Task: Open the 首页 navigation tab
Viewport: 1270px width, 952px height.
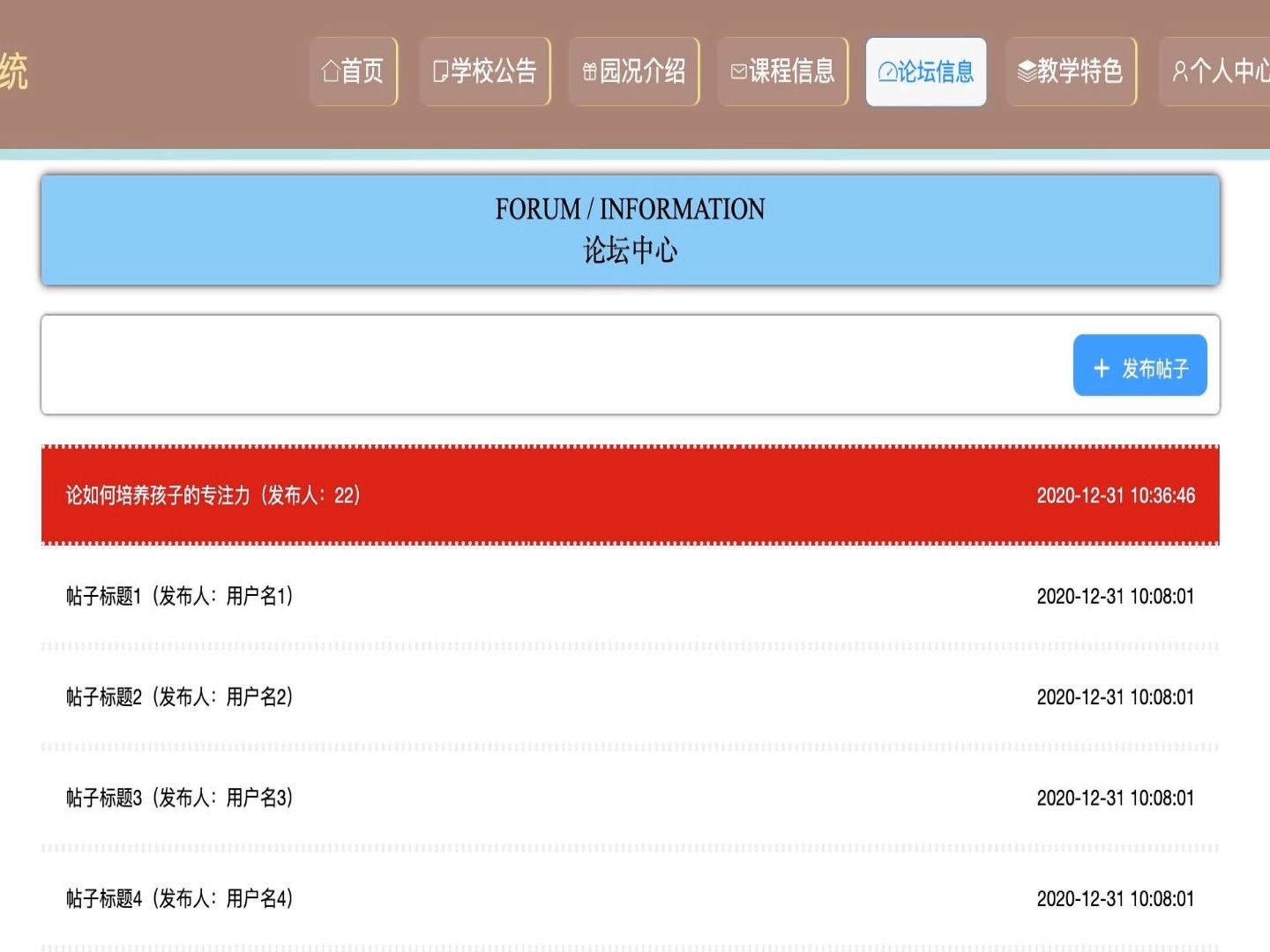Action: [x=354, y=71]
